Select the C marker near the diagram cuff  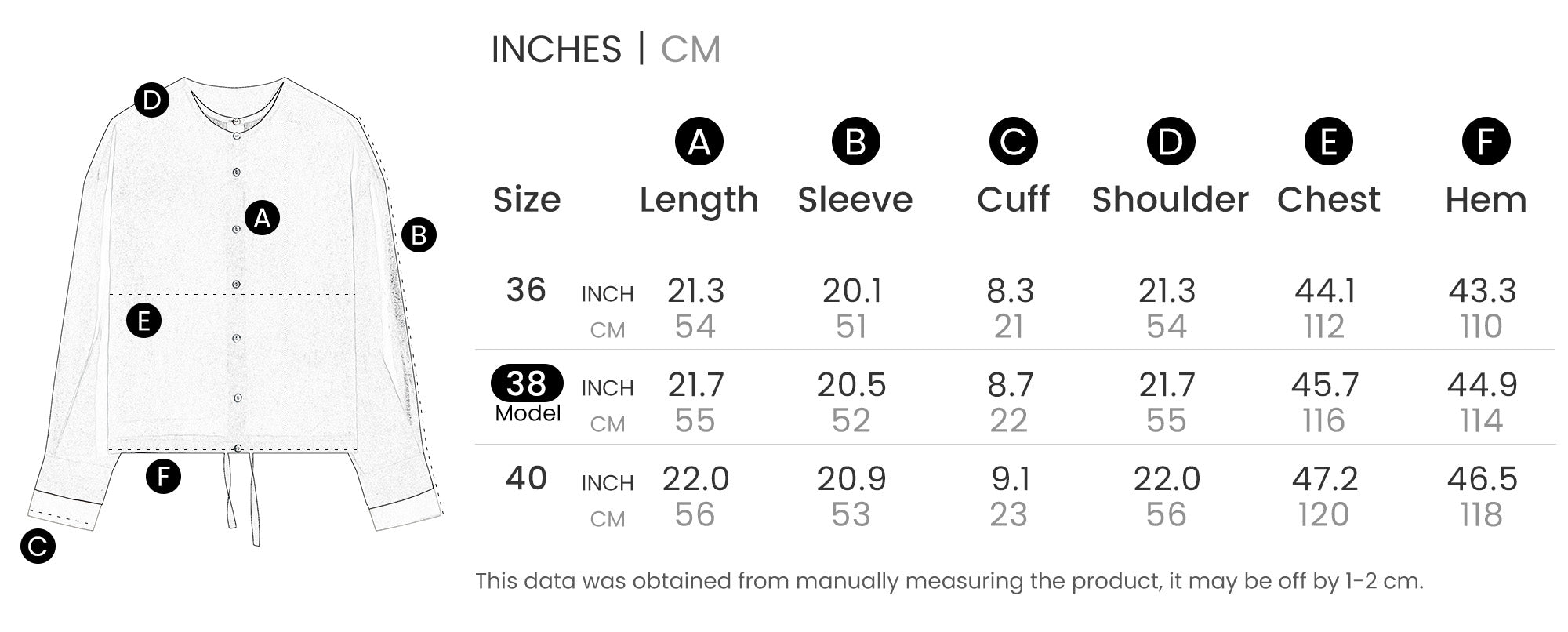point(38,547)
